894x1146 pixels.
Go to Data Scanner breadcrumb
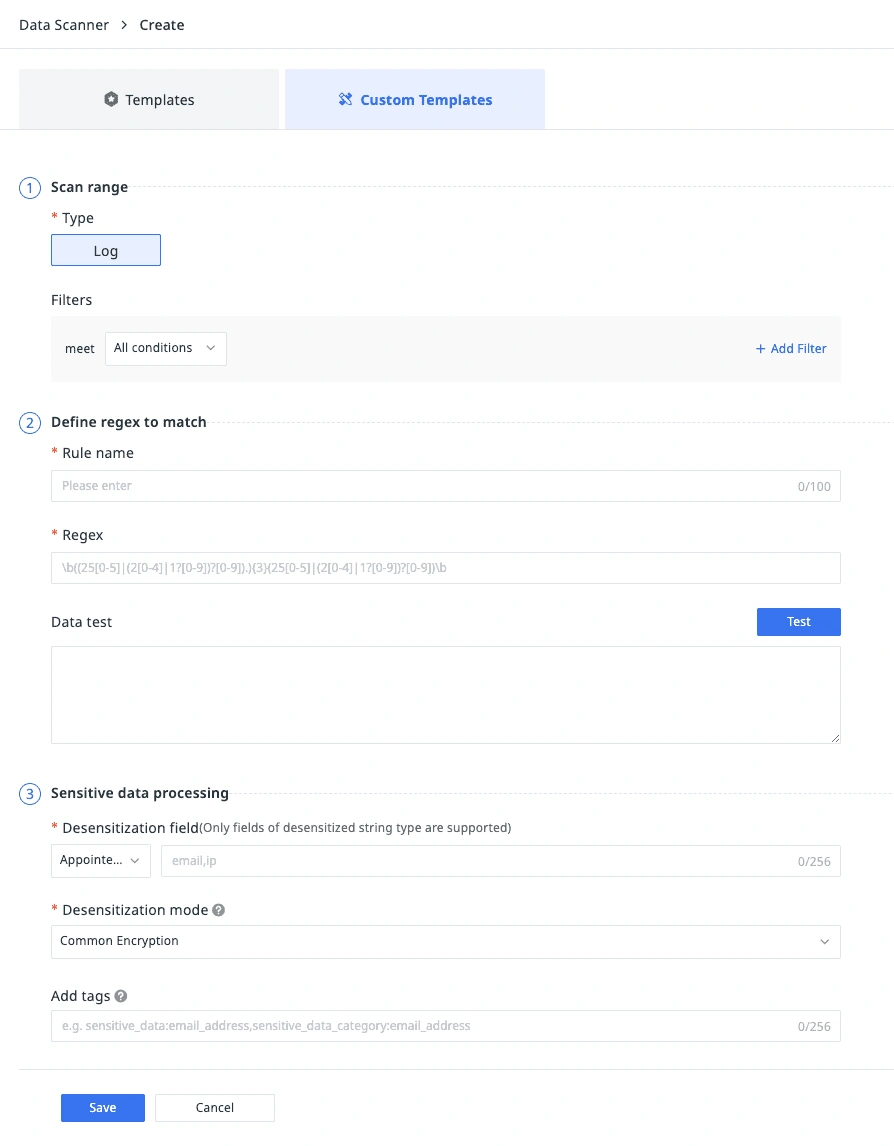64,25
